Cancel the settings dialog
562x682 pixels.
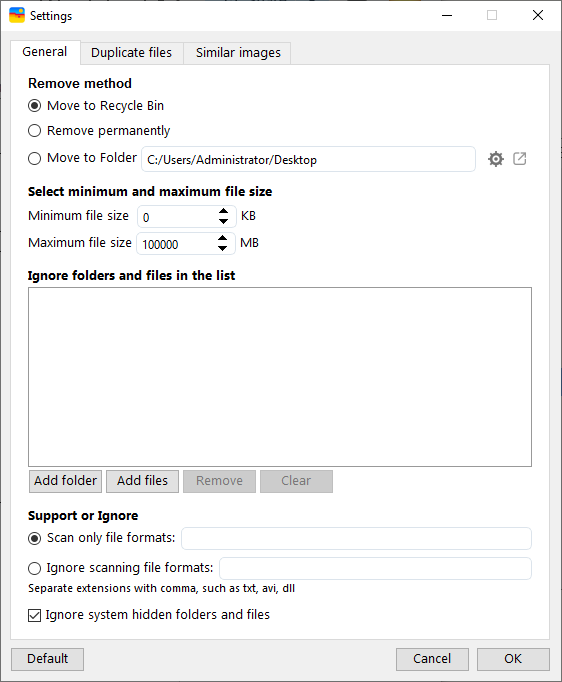pyautogui.click(x=432, y=659)
